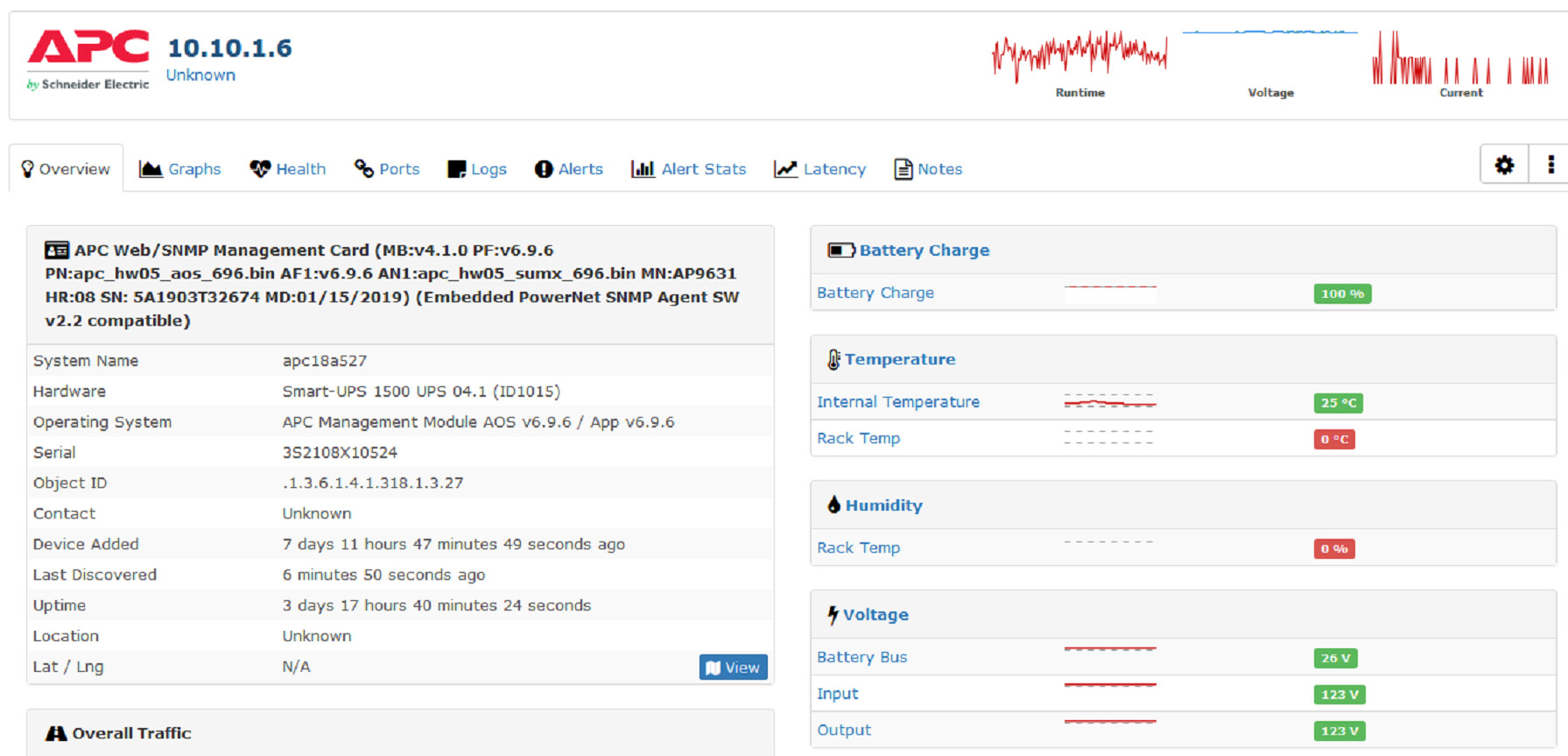The height and width of the screenshot is (756, 1568).
Task: Open the Output voltage link
Action: [844, 730]
